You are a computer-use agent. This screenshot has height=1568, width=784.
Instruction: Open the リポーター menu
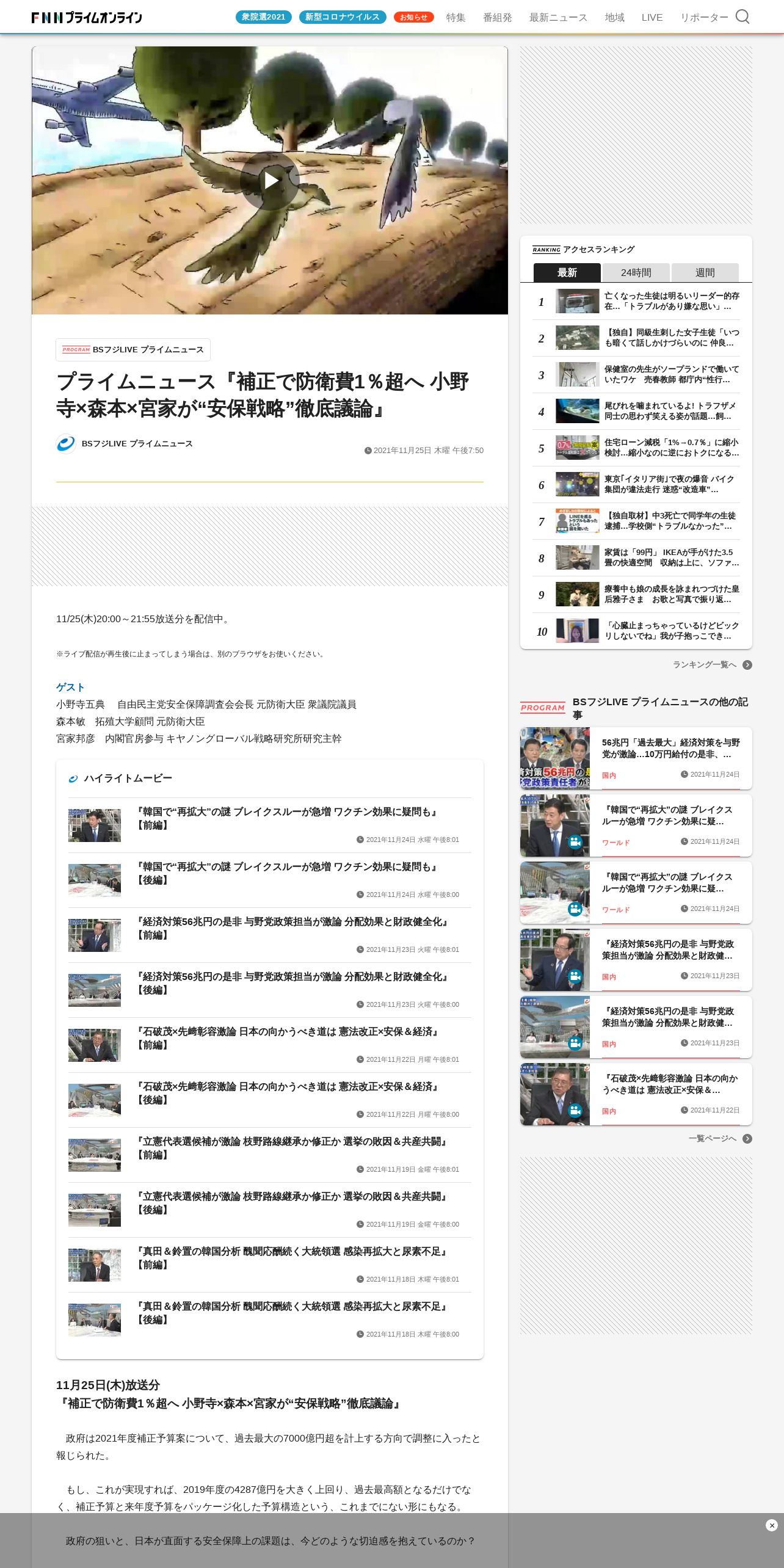coord(704,18)
